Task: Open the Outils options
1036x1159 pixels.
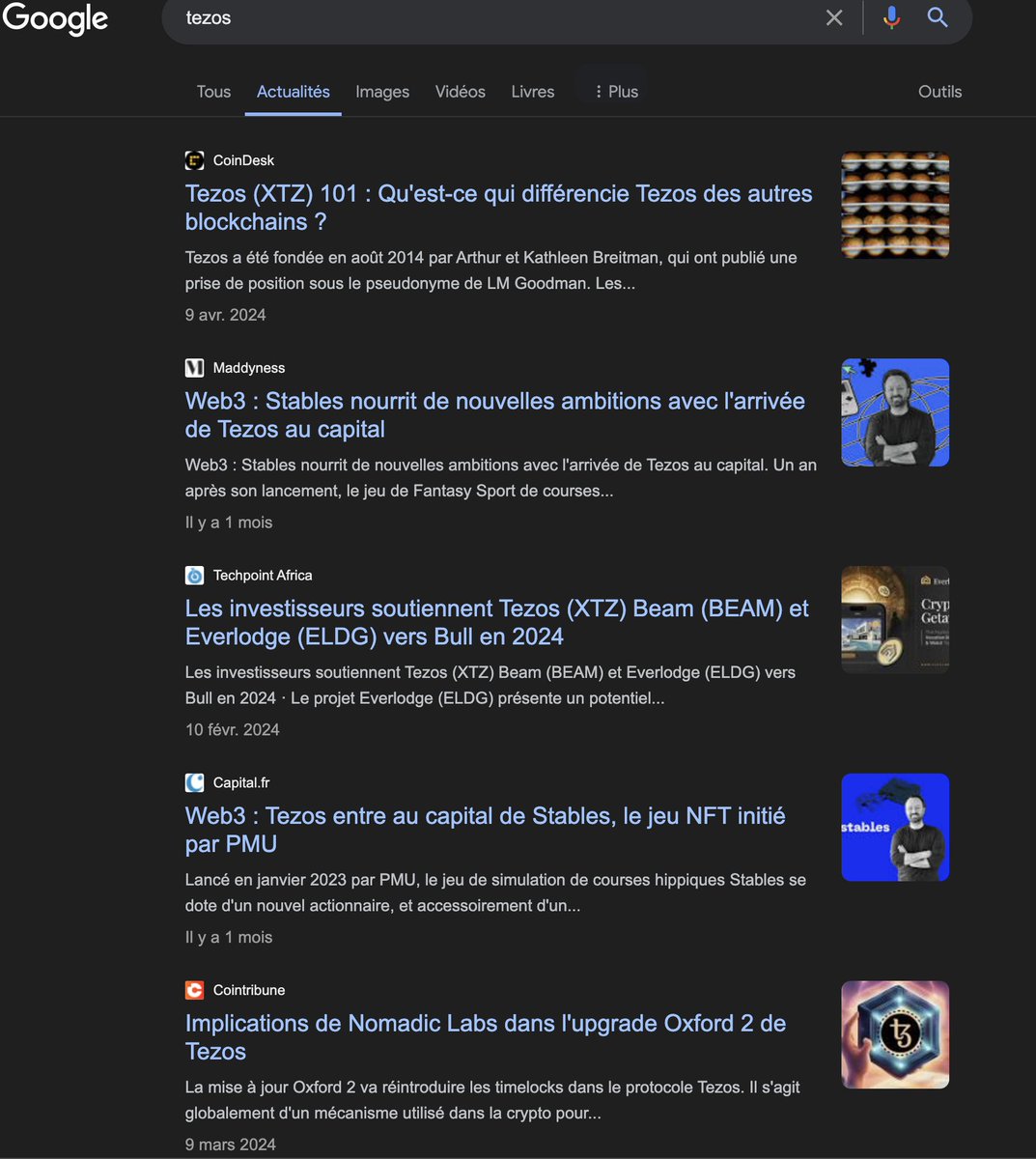Action: [x=939, y=92]
